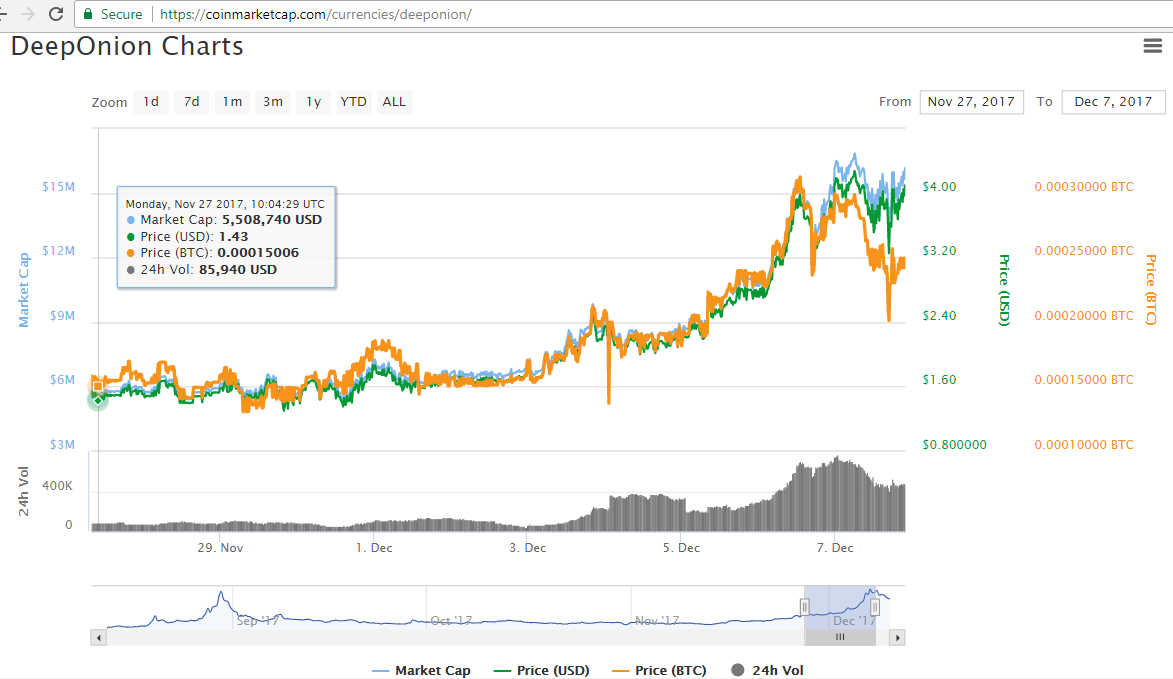Set the chart zoom to 3m

[x=273, y=102]
